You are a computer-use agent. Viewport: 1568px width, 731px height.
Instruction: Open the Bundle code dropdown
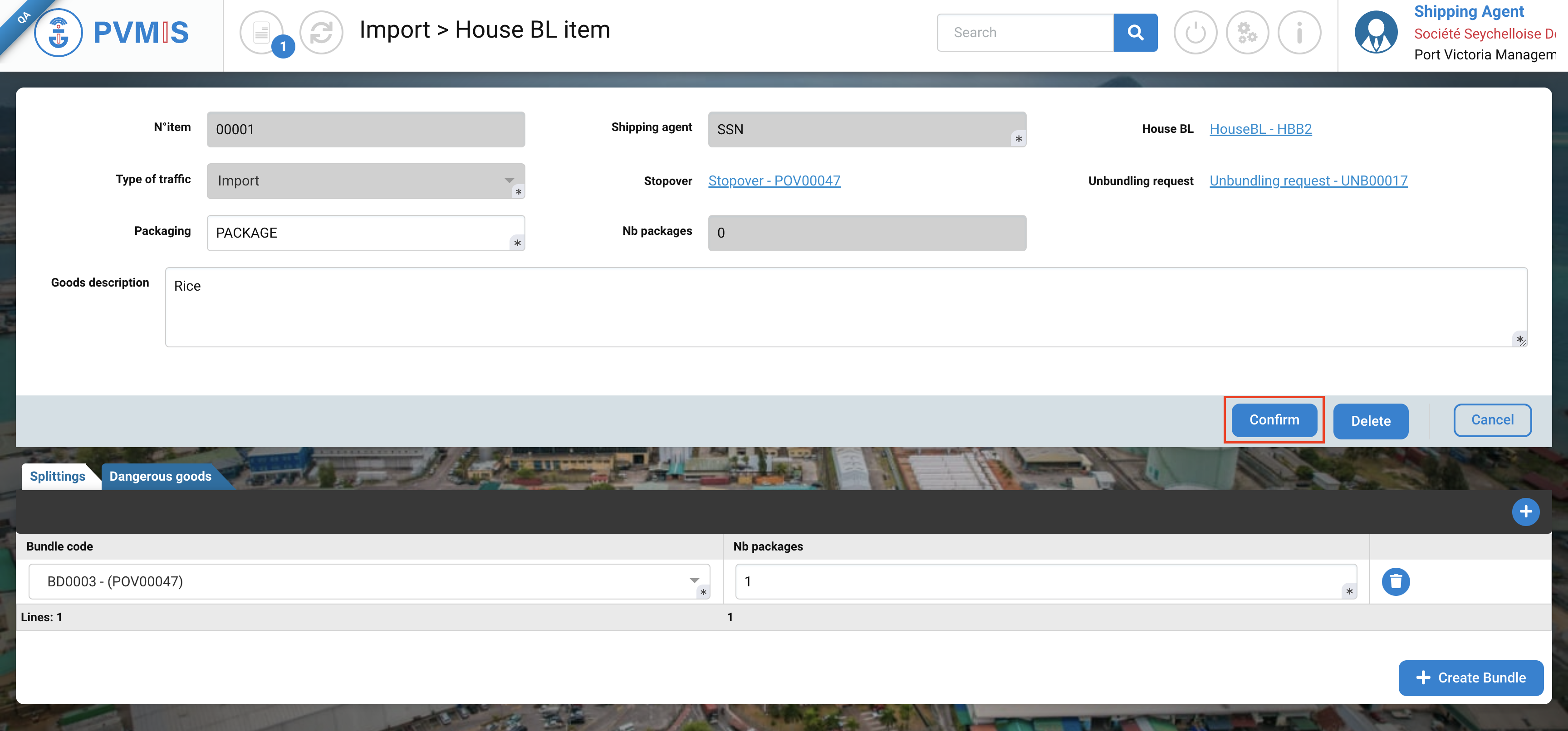(x=694, y=581)
